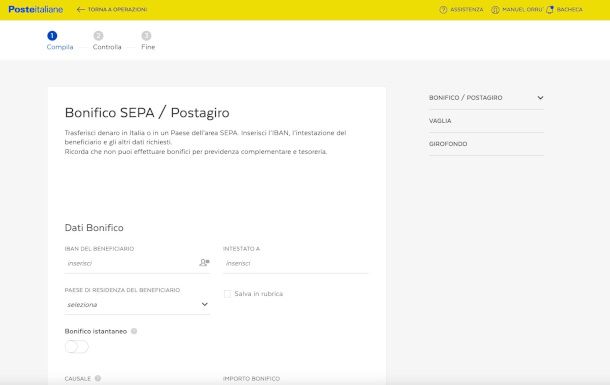Check the Salva in rubrica checkbox
610x385 pixels.
(227, 294)
